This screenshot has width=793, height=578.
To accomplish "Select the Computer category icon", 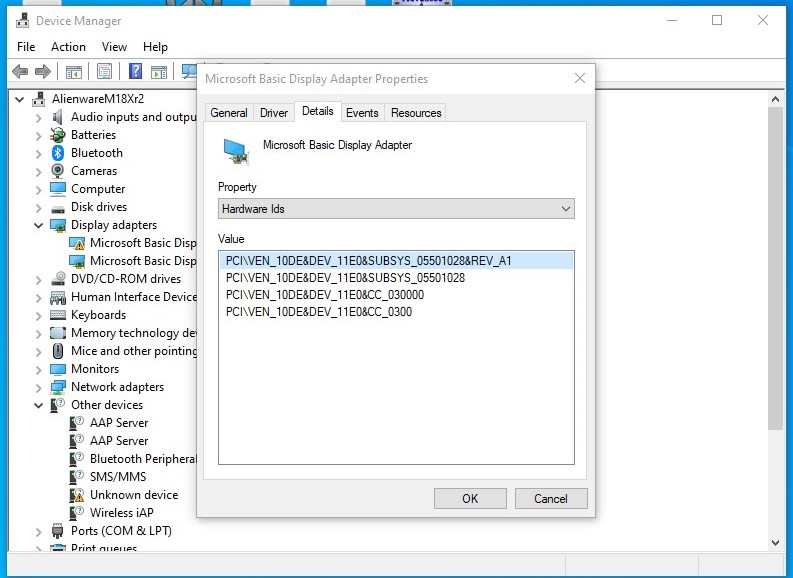I will (58, 189).
